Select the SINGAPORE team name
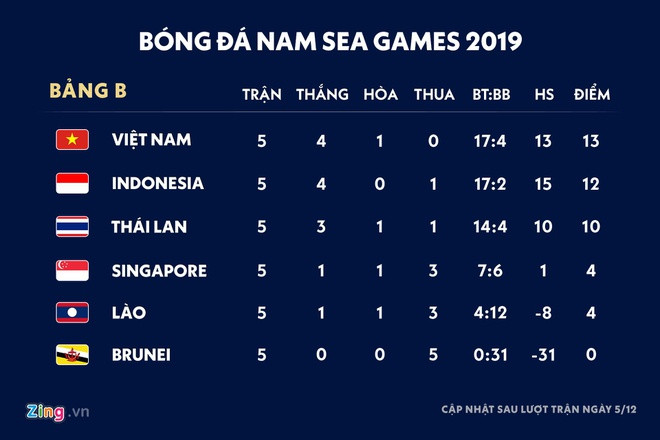660x440 pixels. (159, 271)
